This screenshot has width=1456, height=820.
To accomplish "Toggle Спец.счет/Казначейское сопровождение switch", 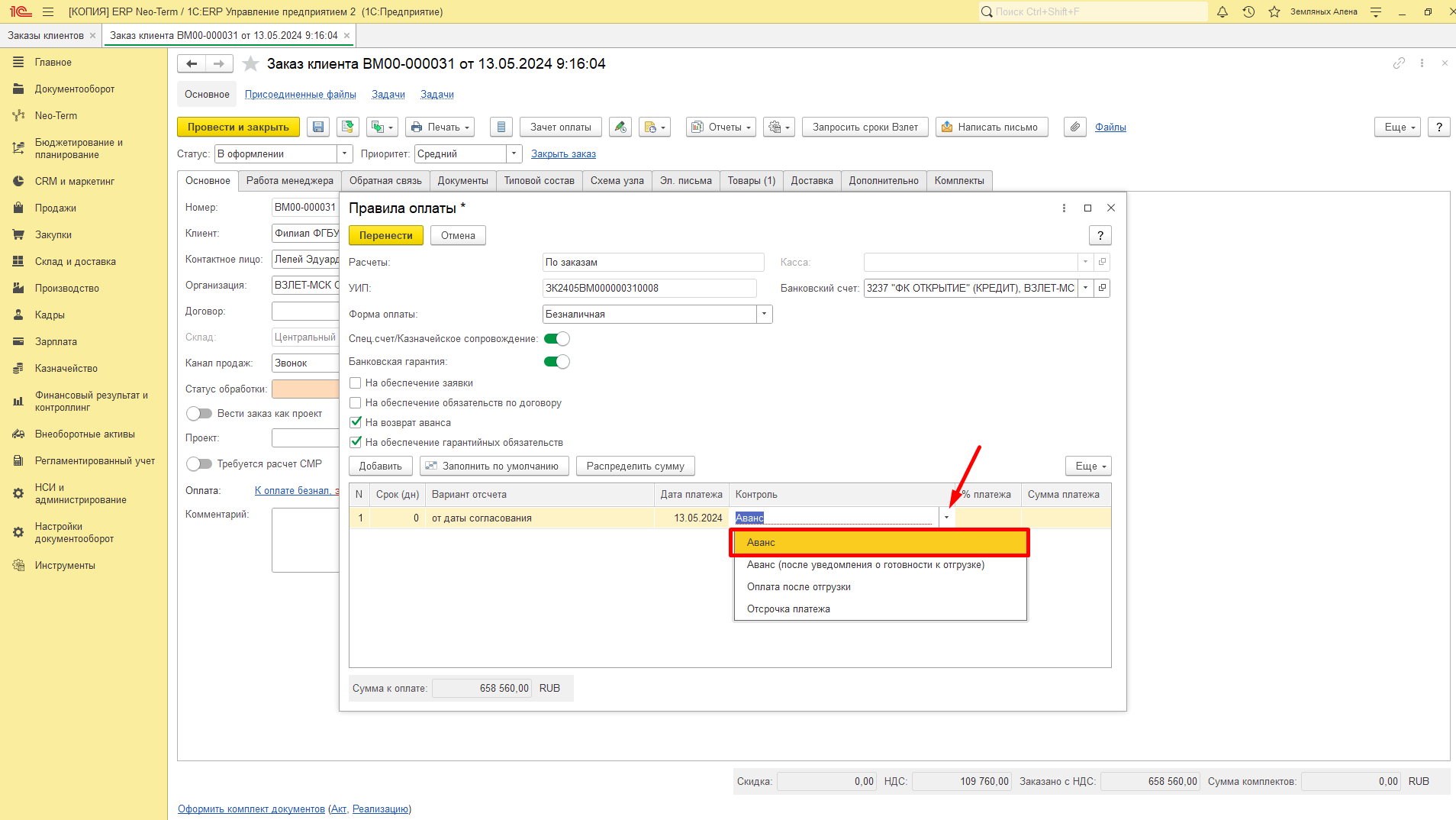I will pyautogui.click(x=557, y=339).
